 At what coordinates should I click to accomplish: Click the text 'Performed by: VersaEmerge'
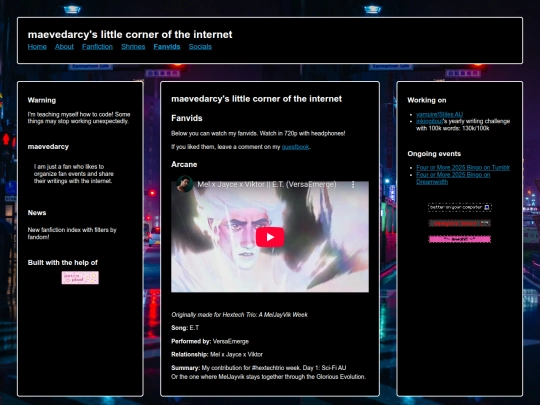tap(210, 341)
